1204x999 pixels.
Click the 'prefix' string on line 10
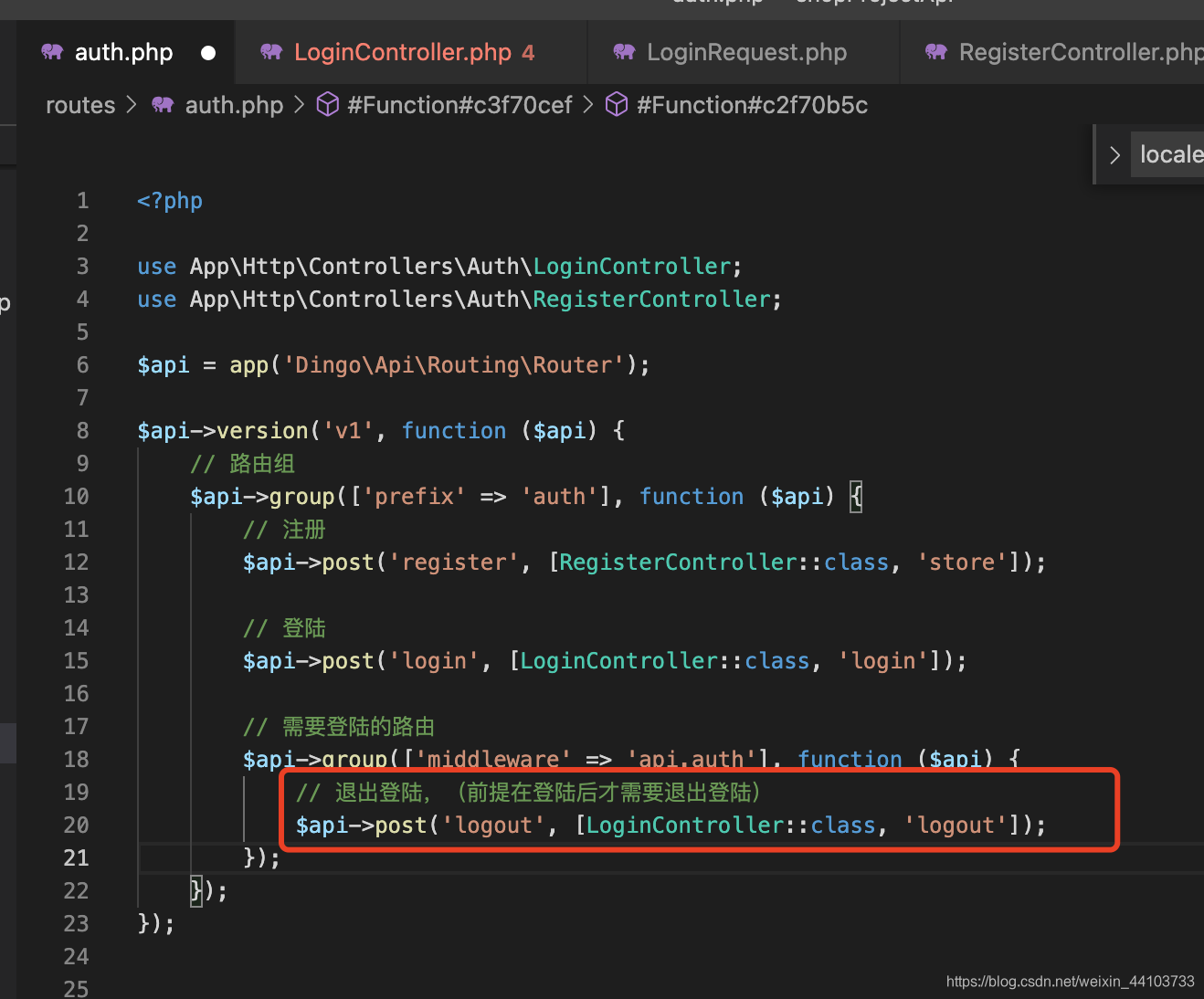[415, 497]
